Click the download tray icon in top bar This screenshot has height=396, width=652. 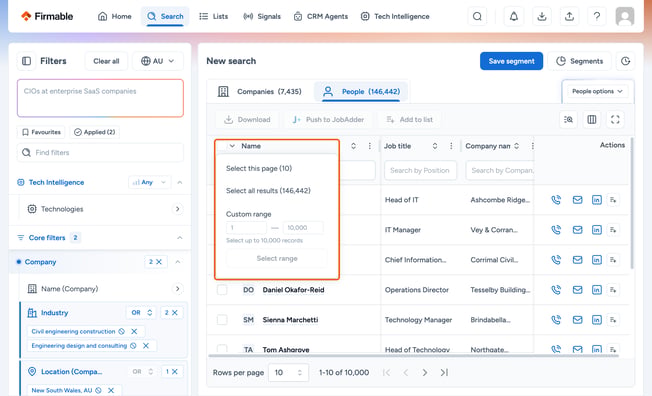click(x=541, y=16)
